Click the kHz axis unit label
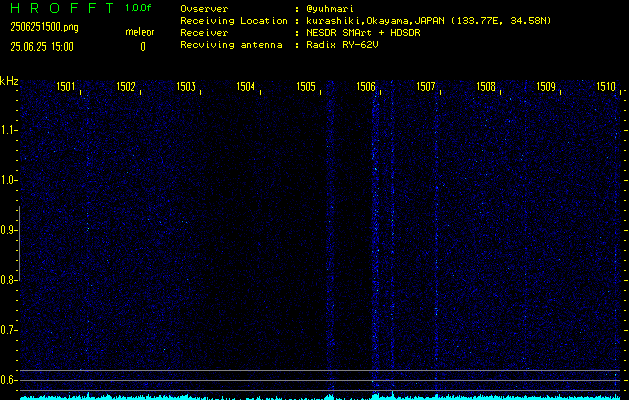The image size is (629, 400). coord(9,81)
